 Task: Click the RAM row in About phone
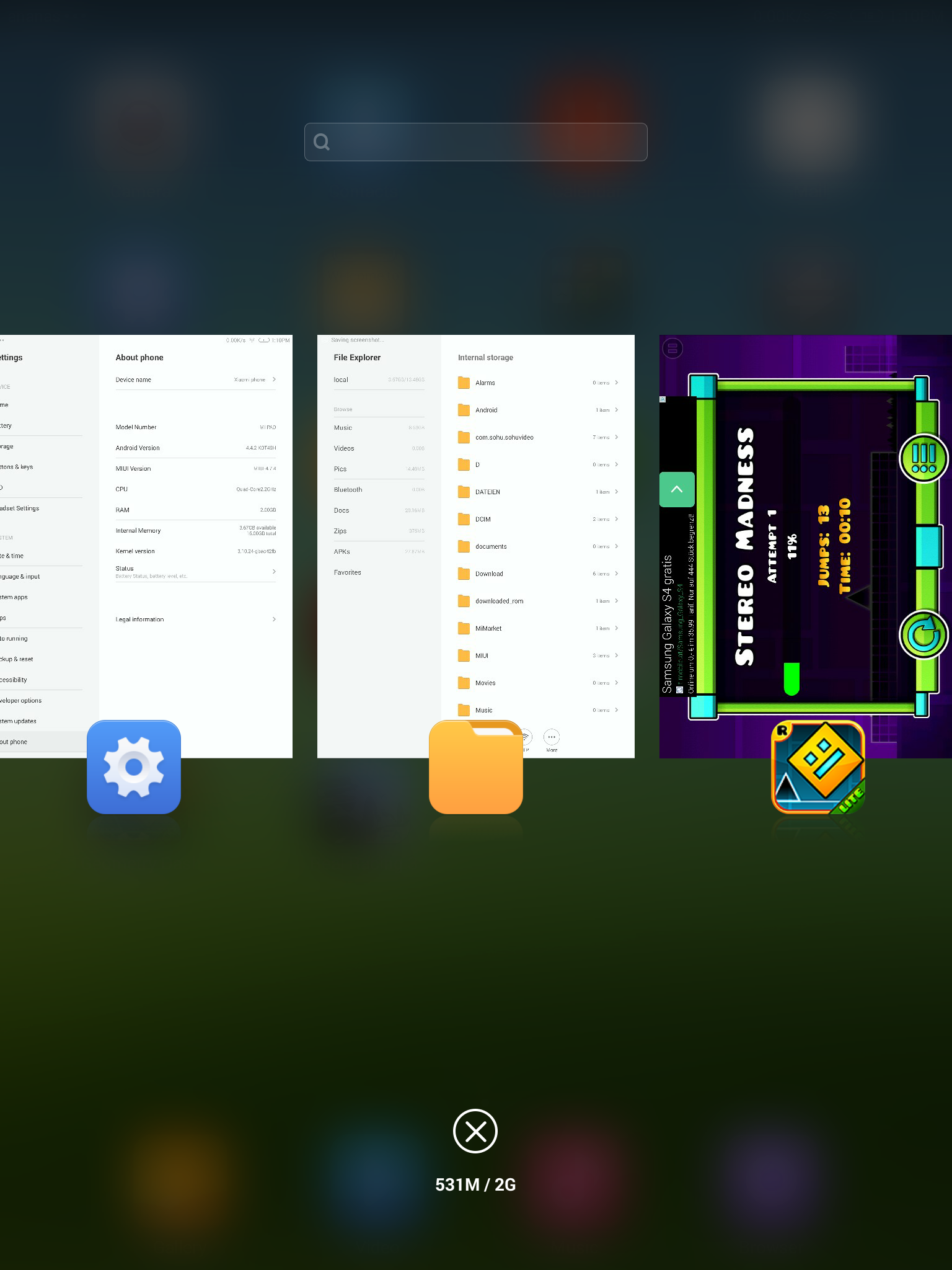[x=195, y=510]
